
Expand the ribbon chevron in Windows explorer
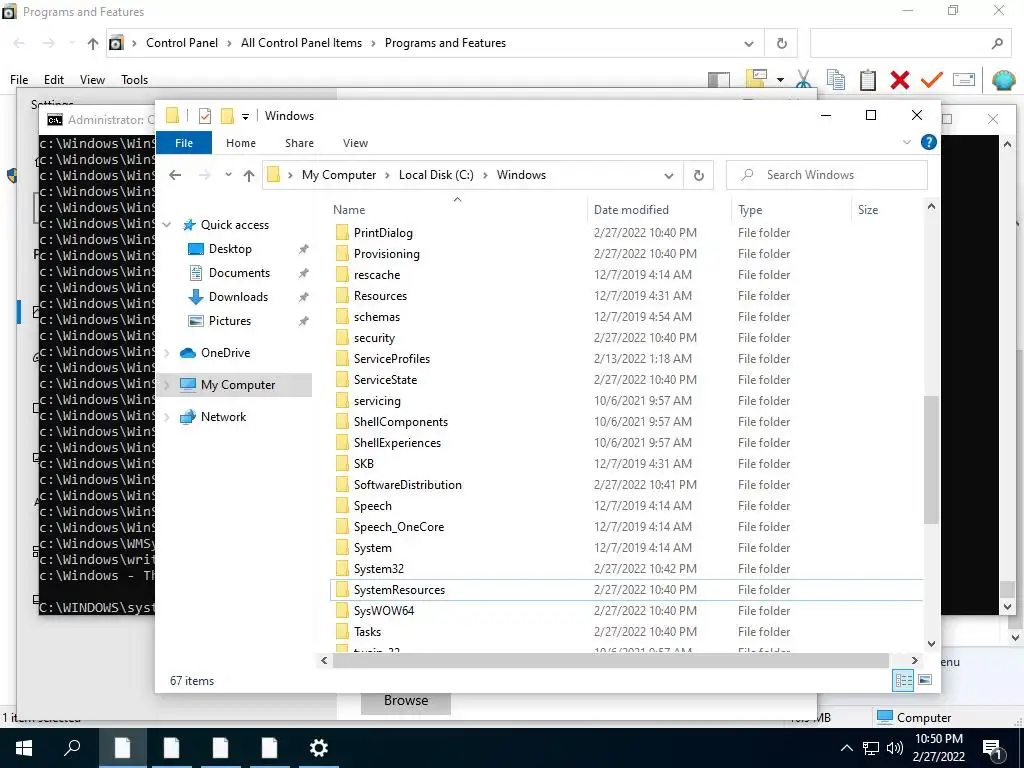coord(906,142)
